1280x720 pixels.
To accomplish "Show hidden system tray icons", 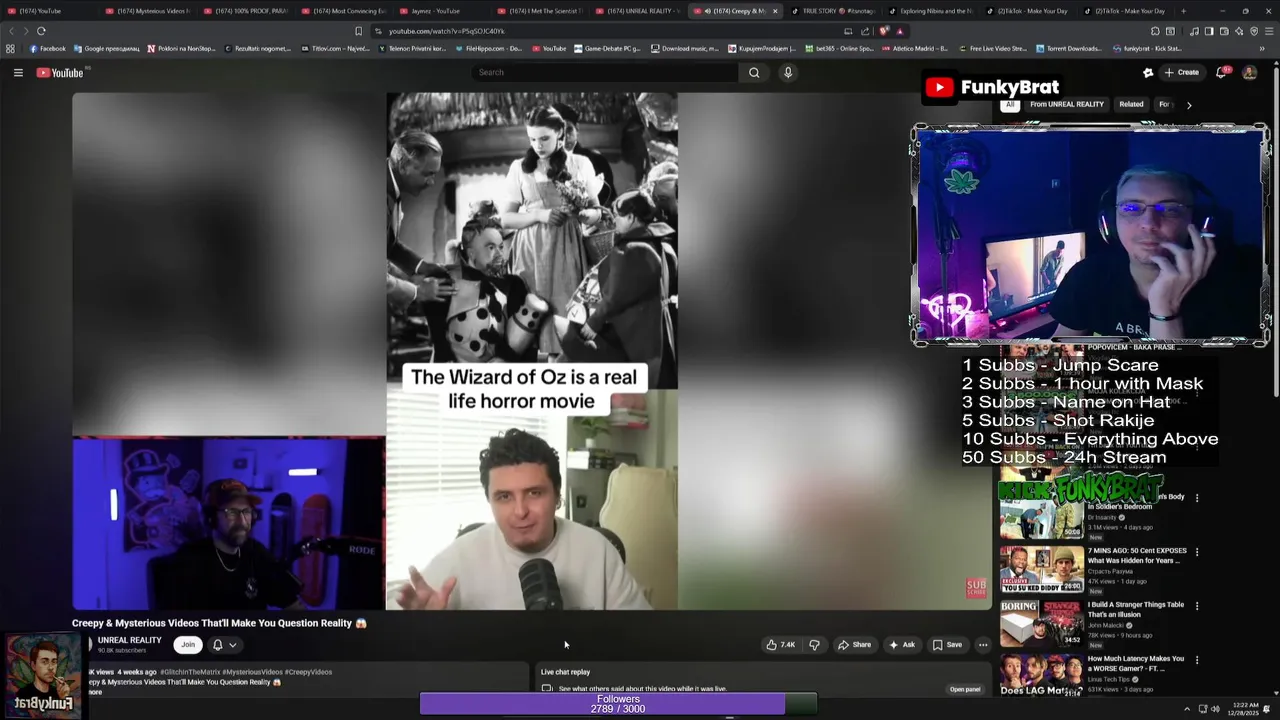I will pyautogui.click(x=1187, y=709).
